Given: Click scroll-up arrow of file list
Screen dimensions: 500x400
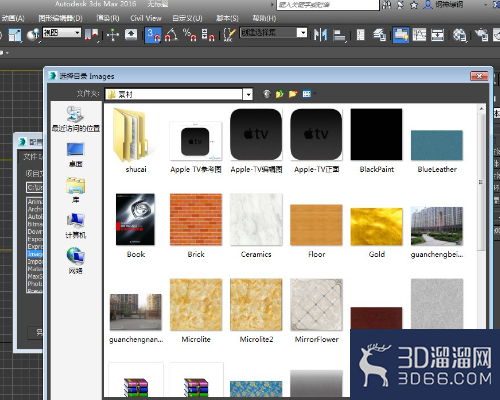Looking at the screenshot, I should (x=481, y=109).
